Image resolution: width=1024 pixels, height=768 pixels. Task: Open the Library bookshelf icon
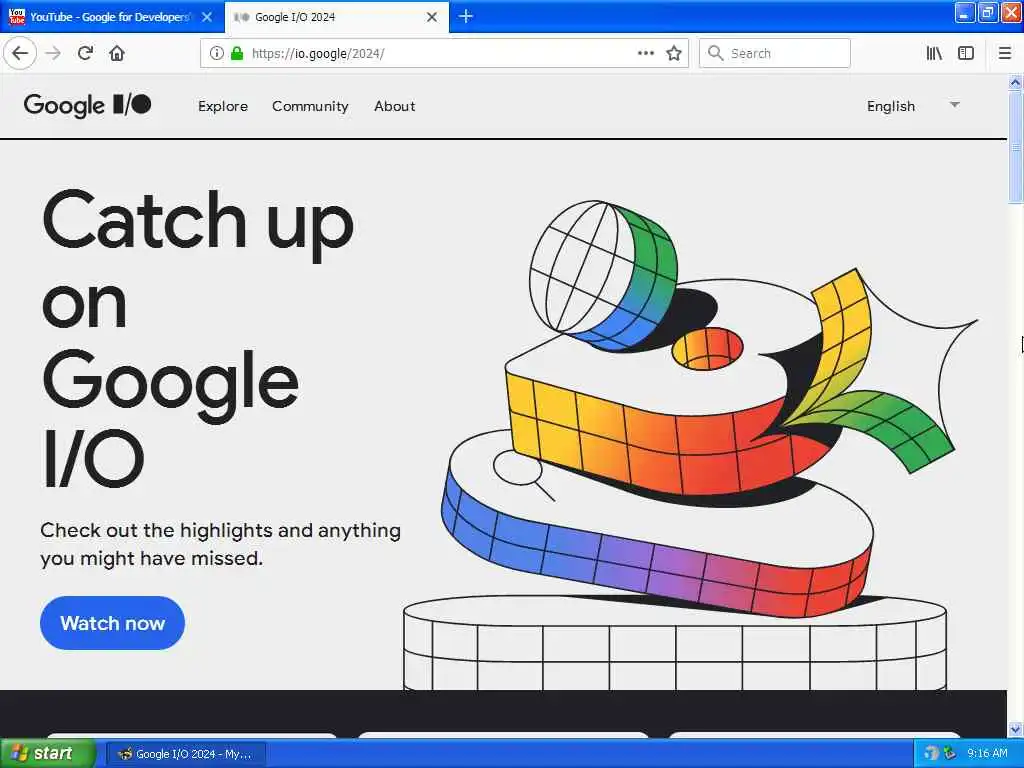point(934,53)
